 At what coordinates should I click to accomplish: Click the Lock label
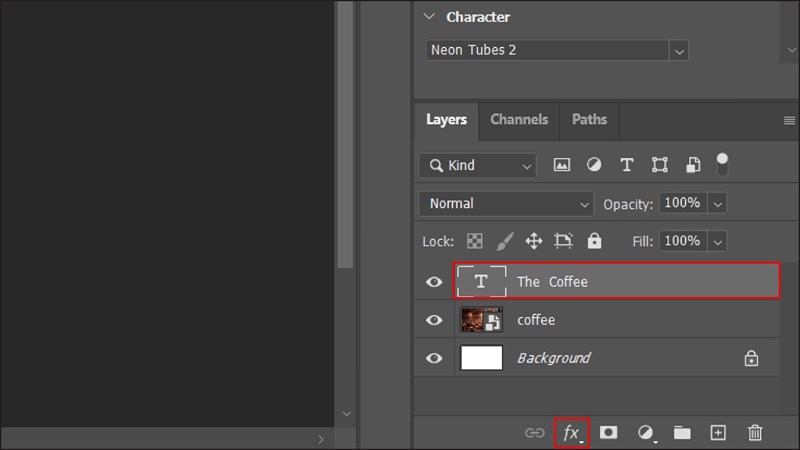(438, 241)
